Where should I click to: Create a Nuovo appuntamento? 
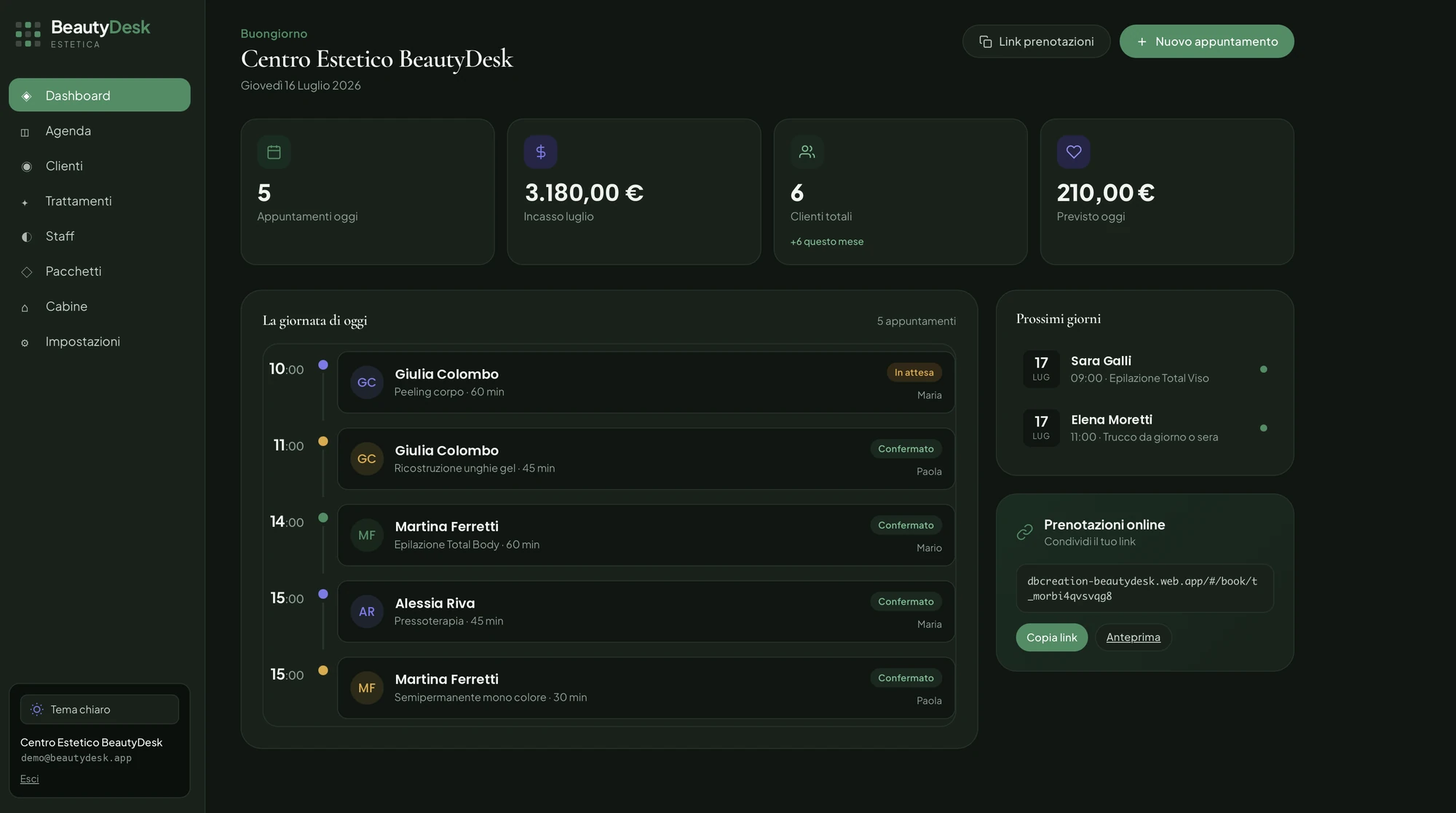pos(1206,41)
